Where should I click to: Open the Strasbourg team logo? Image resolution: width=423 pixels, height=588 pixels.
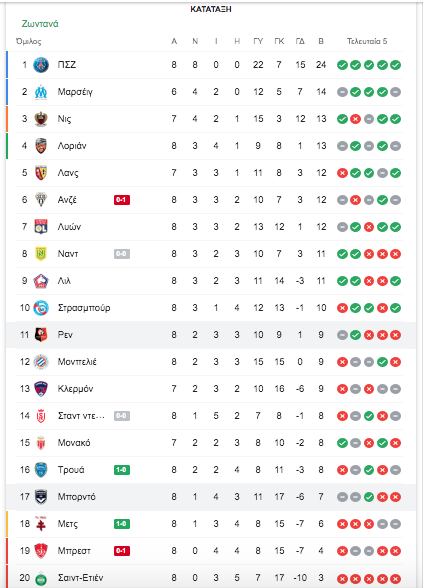click(41, 308)
